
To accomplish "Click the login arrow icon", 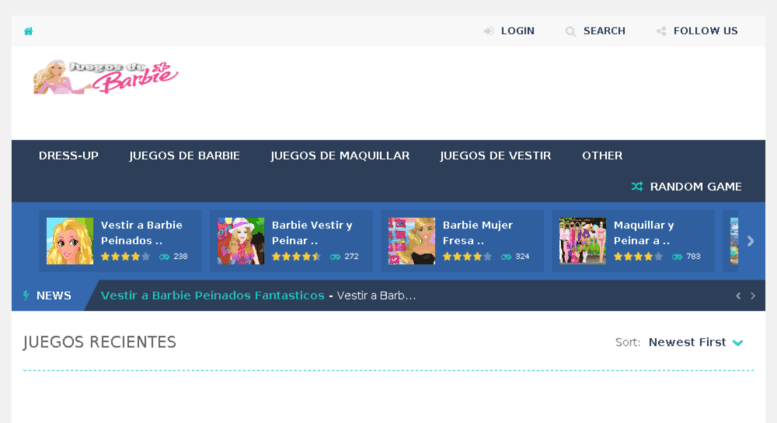I will pos(489,31).
